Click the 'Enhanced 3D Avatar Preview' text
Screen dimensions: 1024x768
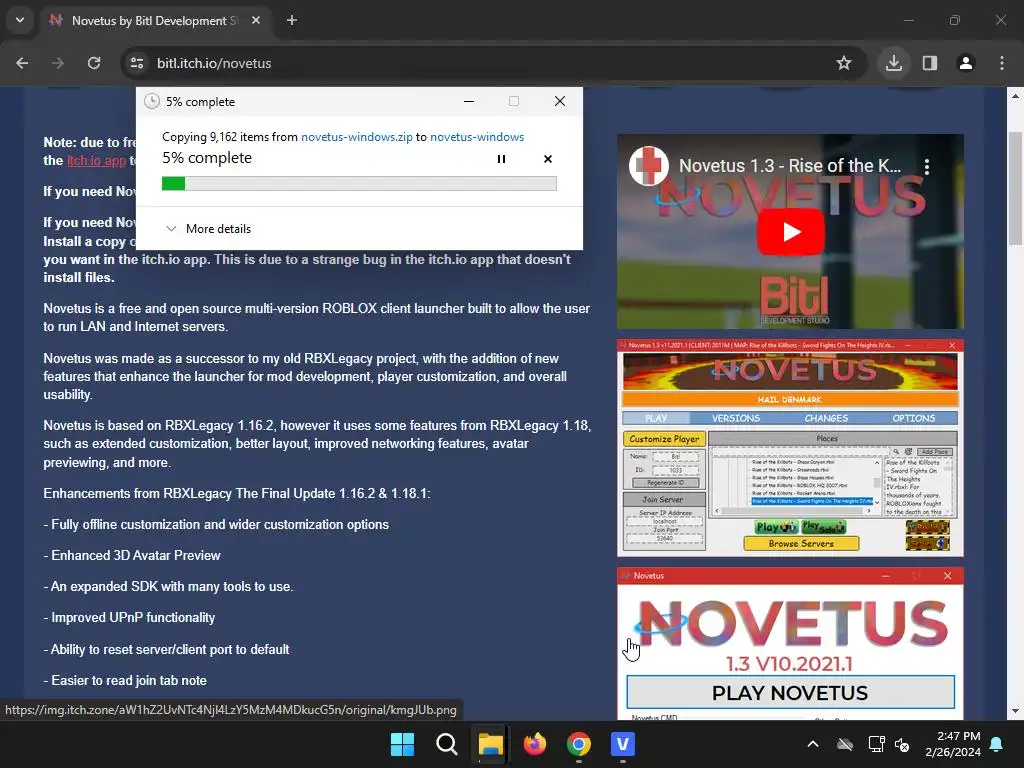pyautogui.click(x=136, y=555)
